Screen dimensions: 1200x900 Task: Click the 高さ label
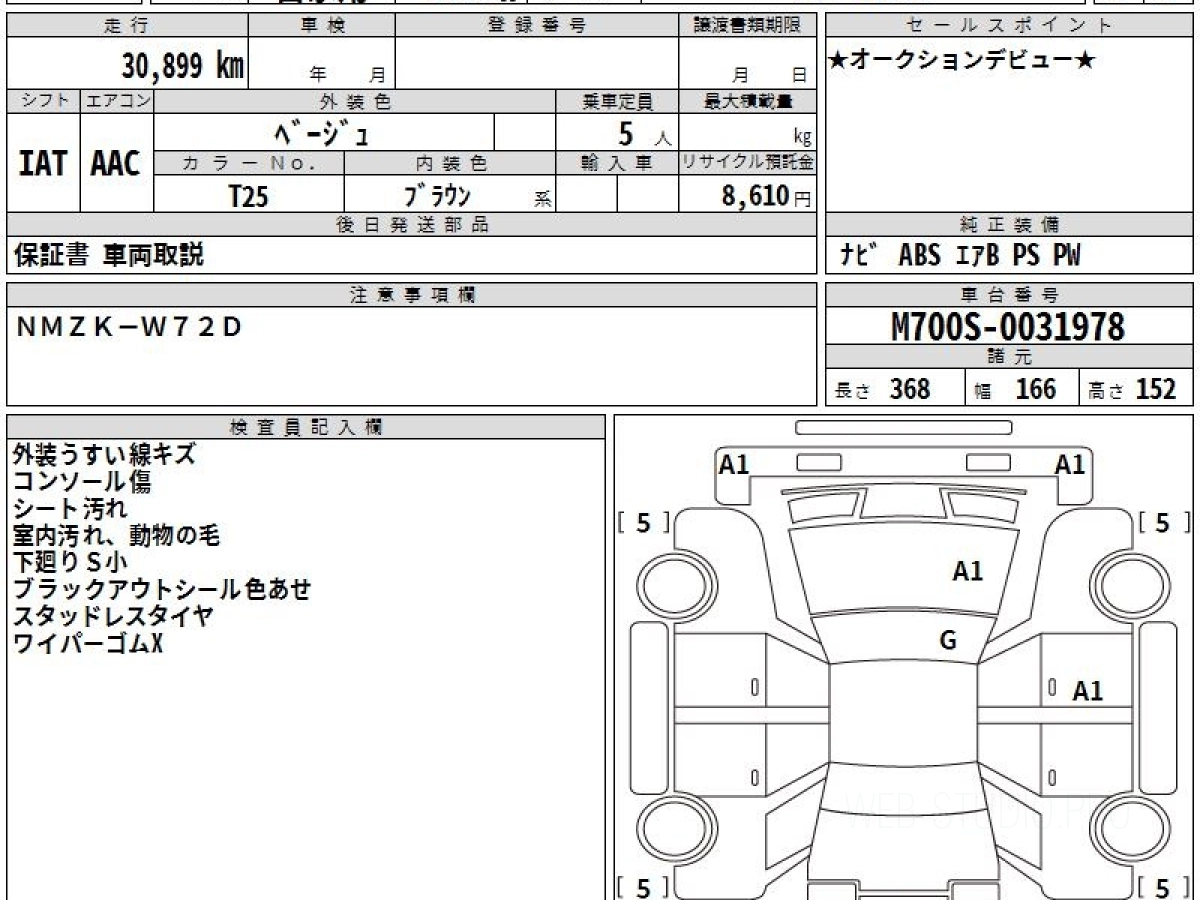coord(1105,391)
